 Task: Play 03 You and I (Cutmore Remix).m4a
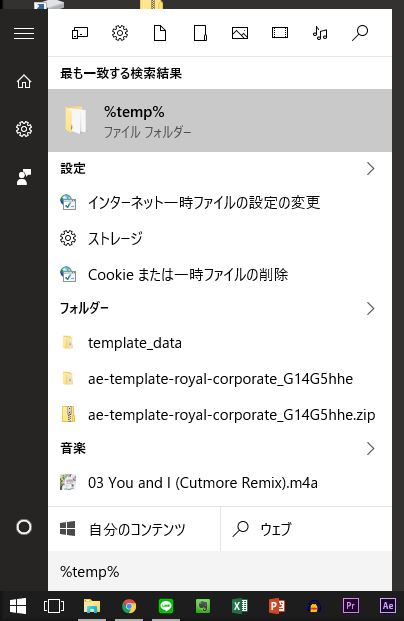click(x=220, y=483)
